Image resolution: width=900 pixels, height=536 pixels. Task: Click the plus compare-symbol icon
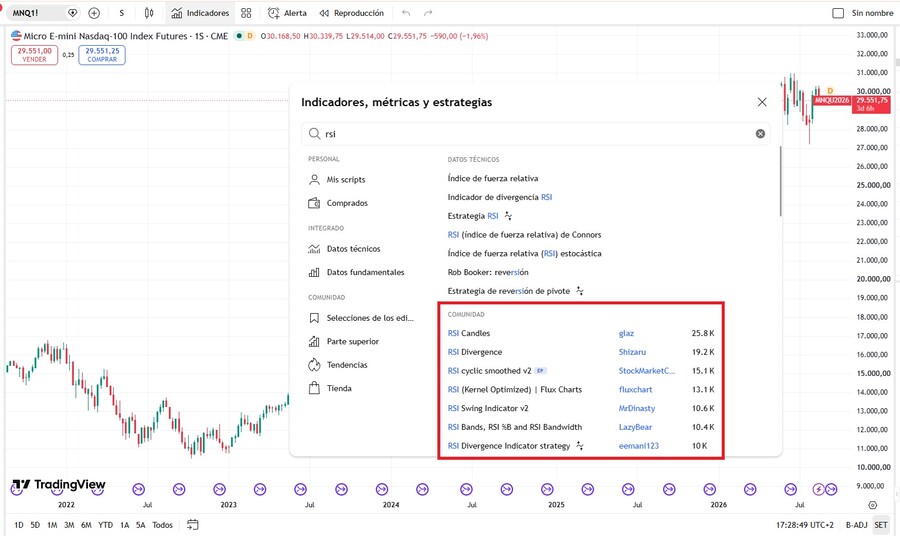click(94, 13)
